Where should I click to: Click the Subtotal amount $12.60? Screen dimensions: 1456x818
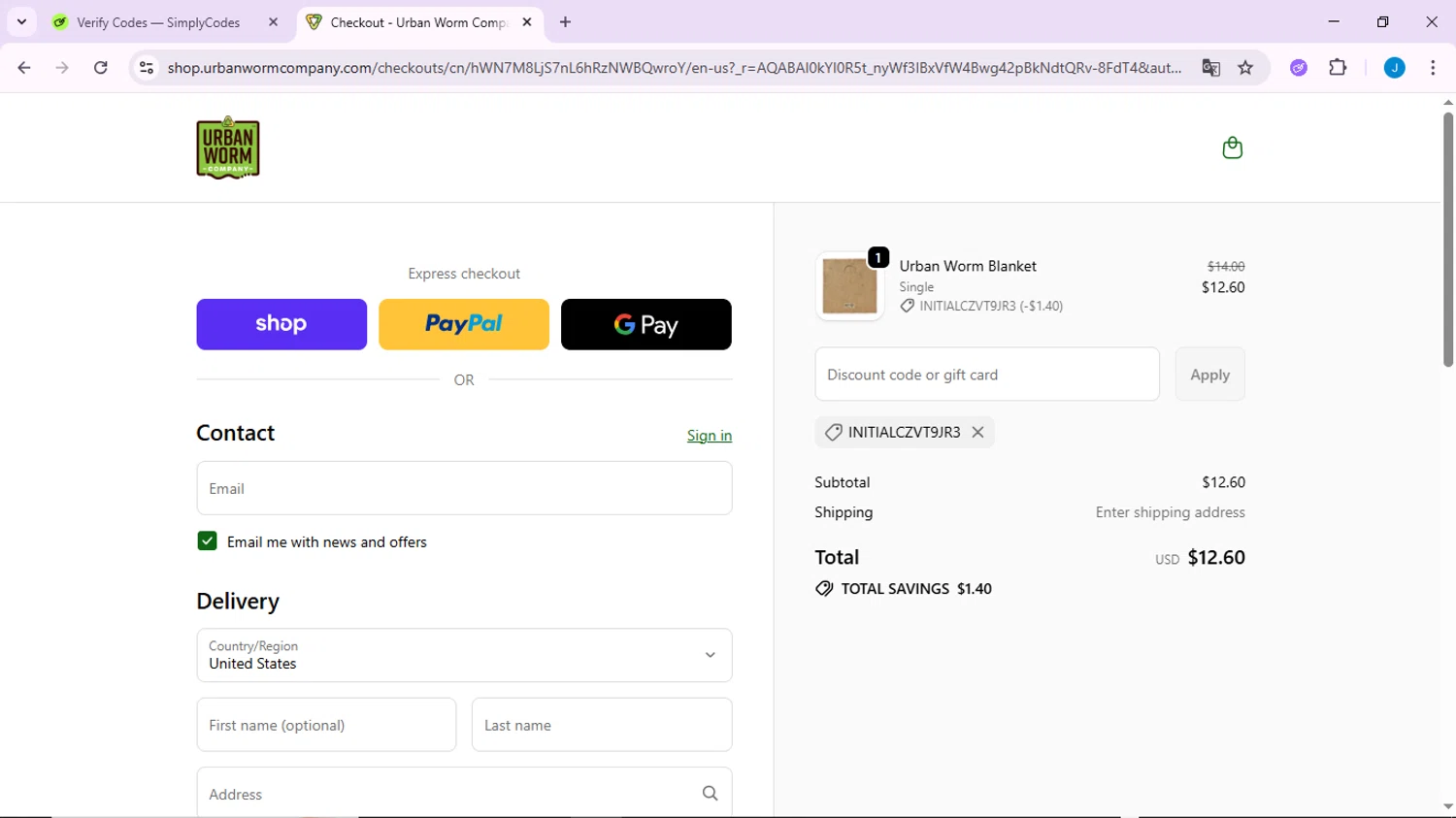[1223, 482]
